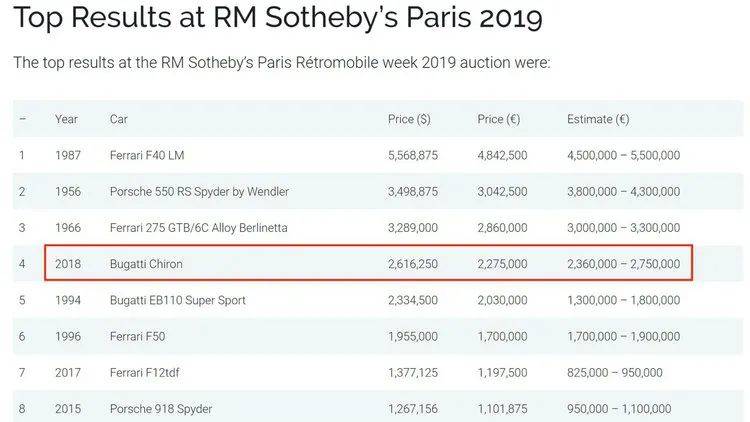
Task: Click the 5,568,875 dollar price cell
Action: click(x=413, y=155)
